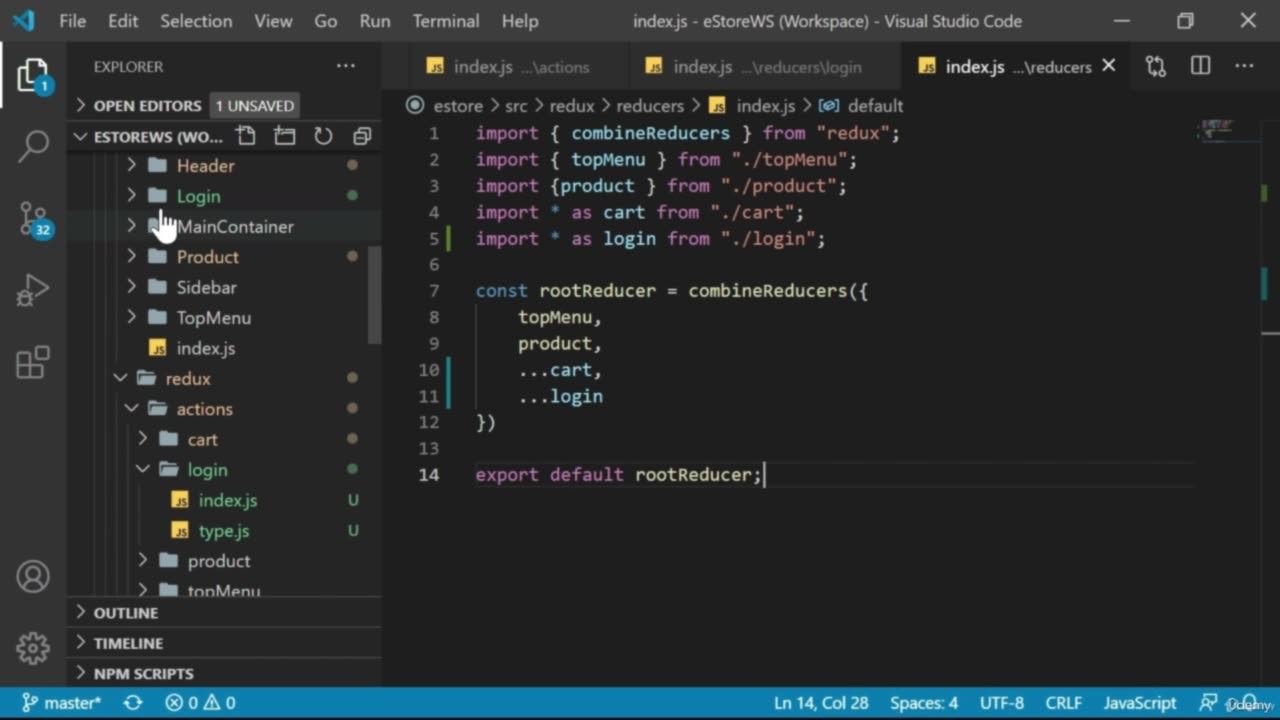
Task: Open the Explorer view in activity bar
Action: pos(33,75)
